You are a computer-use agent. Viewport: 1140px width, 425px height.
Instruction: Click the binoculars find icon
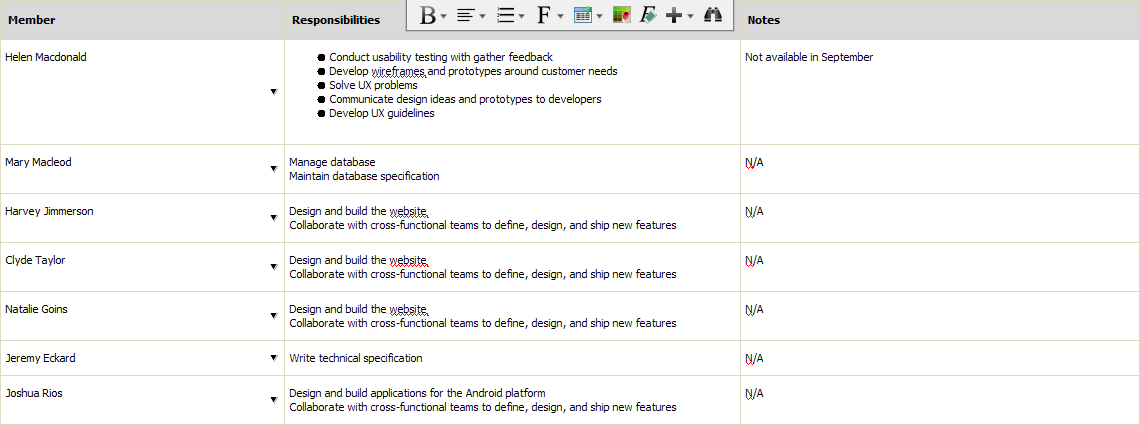[713, 15]
